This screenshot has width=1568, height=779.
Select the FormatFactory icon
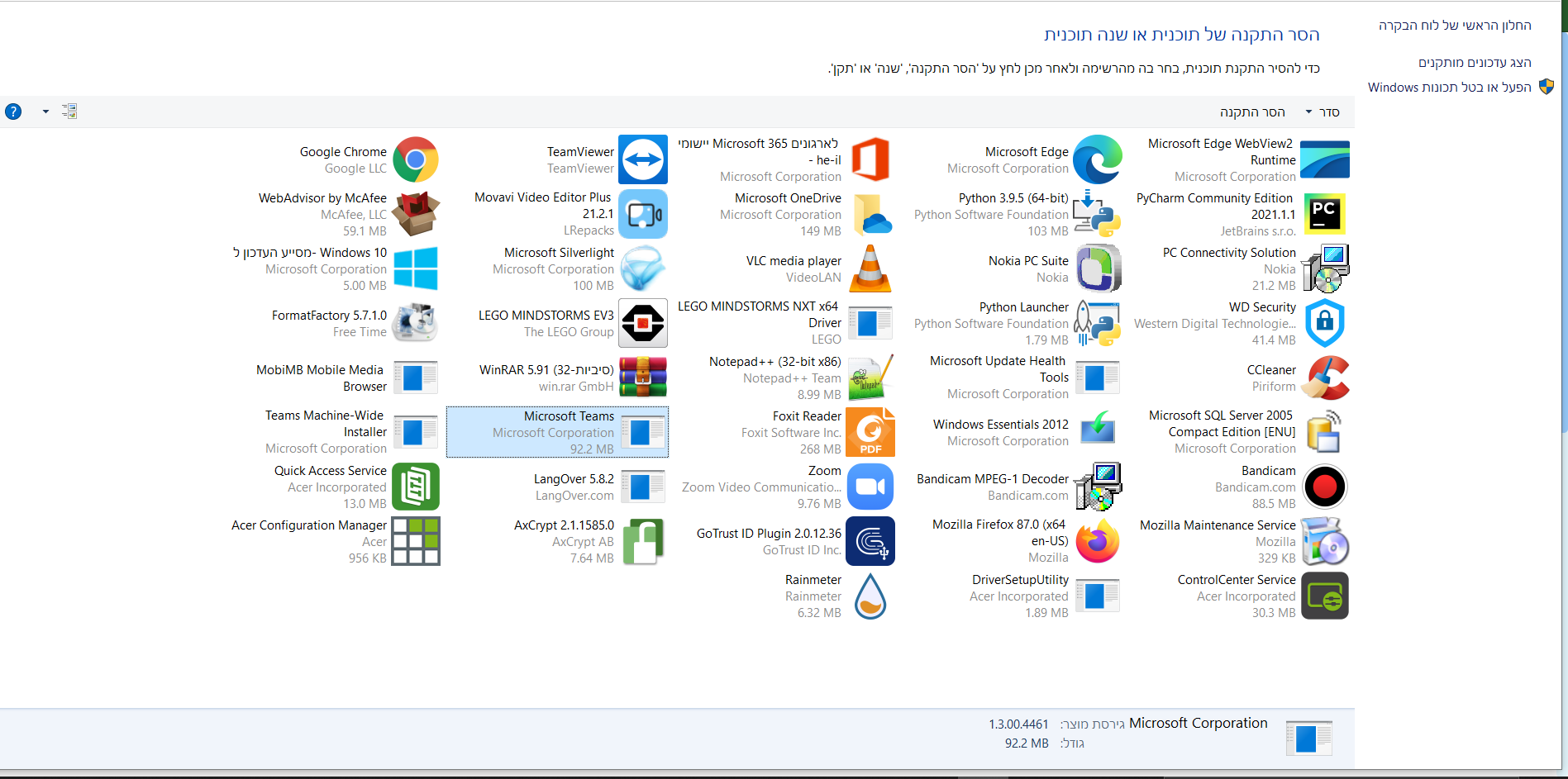pos(414,323)
